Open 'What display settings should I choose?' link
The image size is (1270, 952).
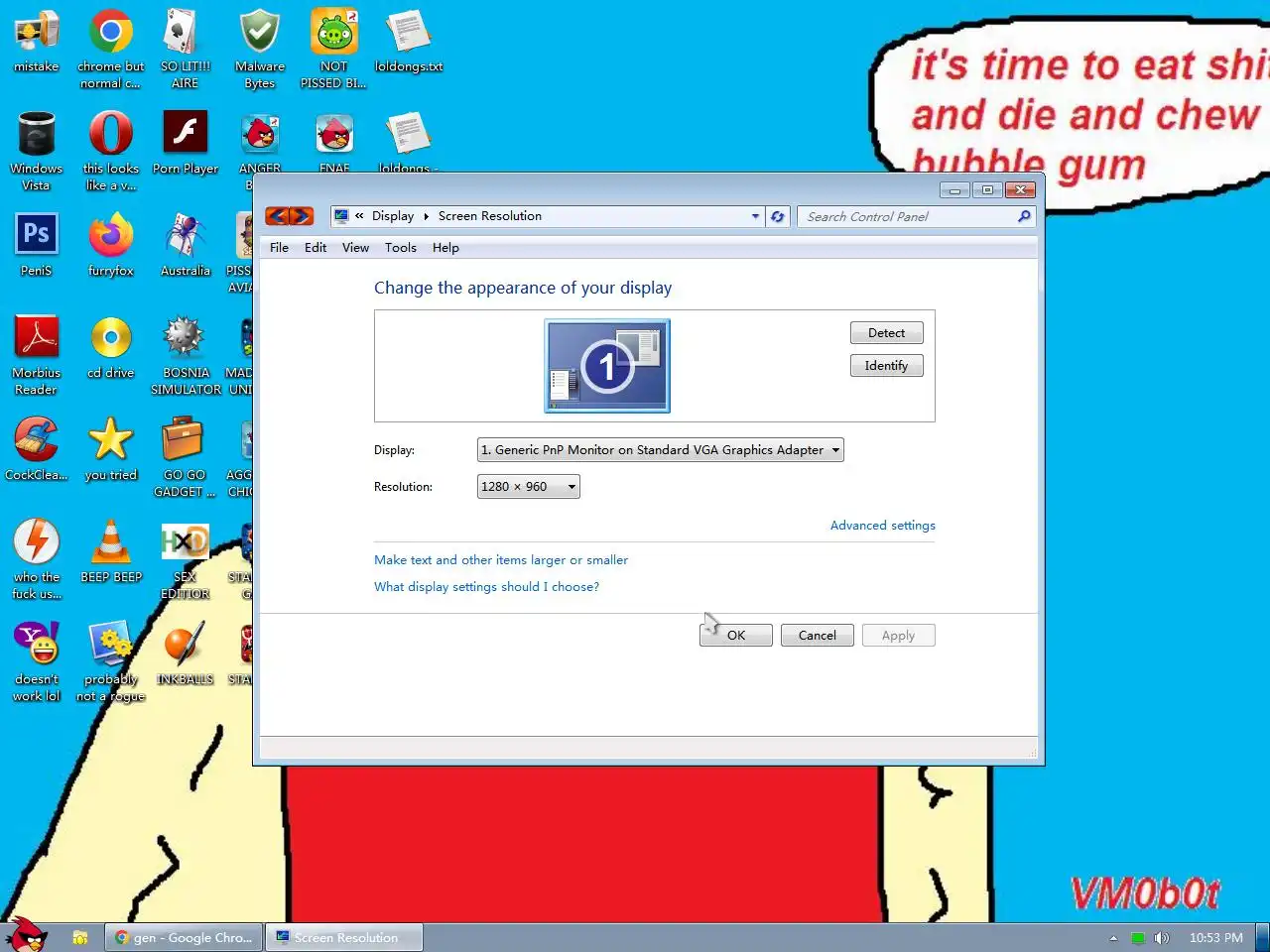pyautogui.click(x=486, y=587)
